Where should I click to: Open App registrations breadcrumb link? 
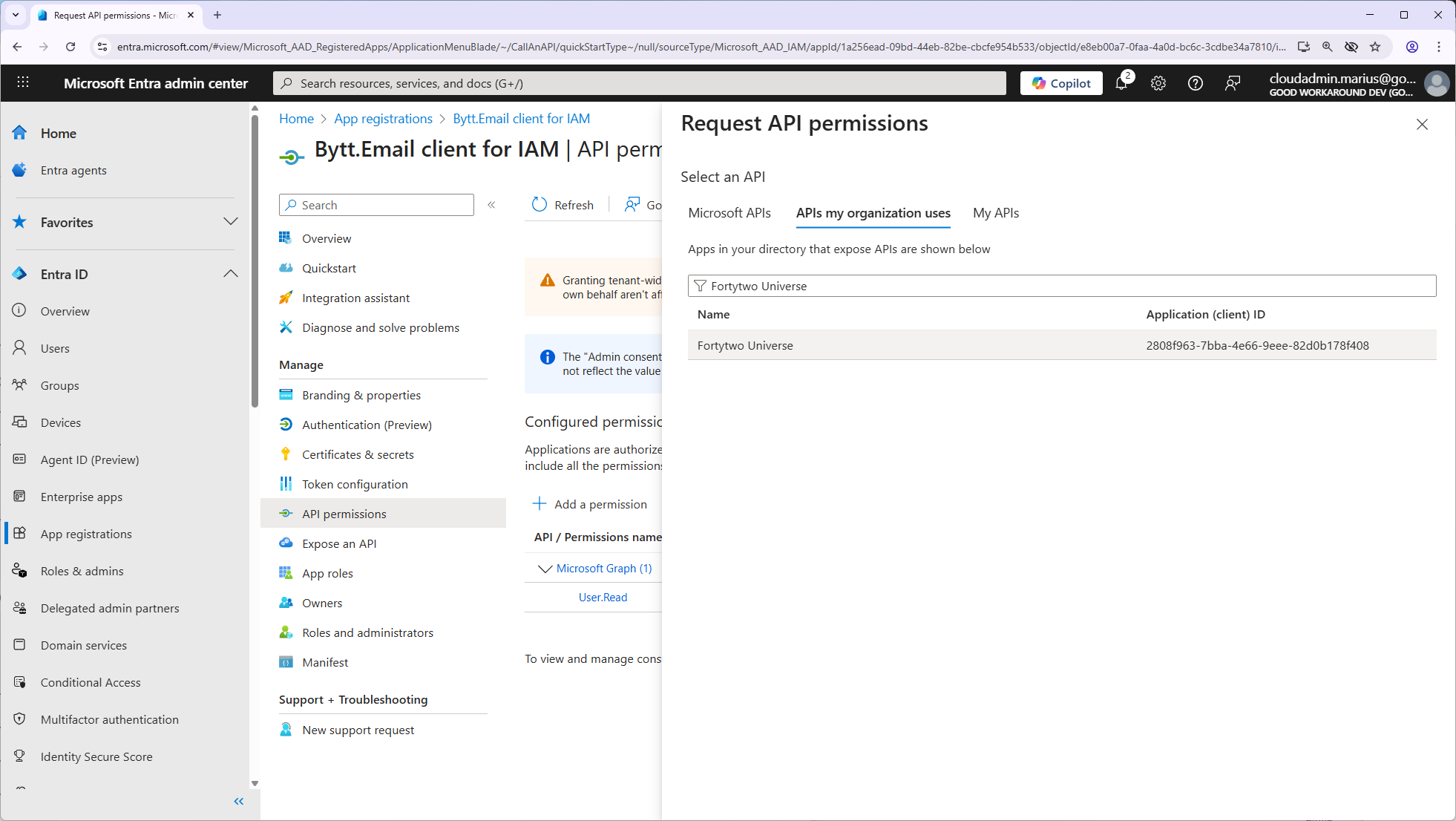(383, 119)
